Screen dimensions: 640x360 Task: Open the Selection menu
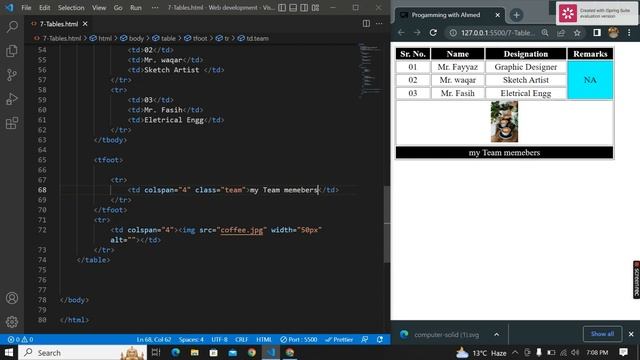pyautogui.click(x=71, y=7)
